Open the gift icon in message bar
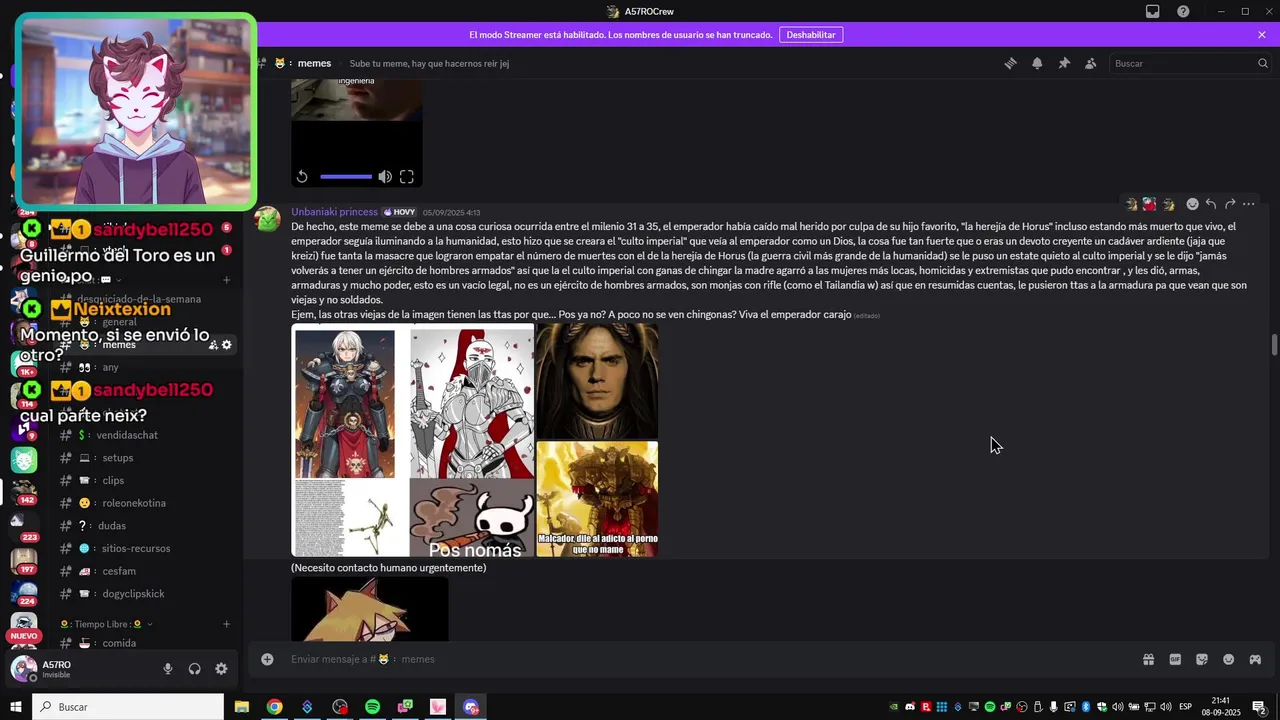Image resolution: width=1280 pixels, height=720 pixels. (1148, 659)
